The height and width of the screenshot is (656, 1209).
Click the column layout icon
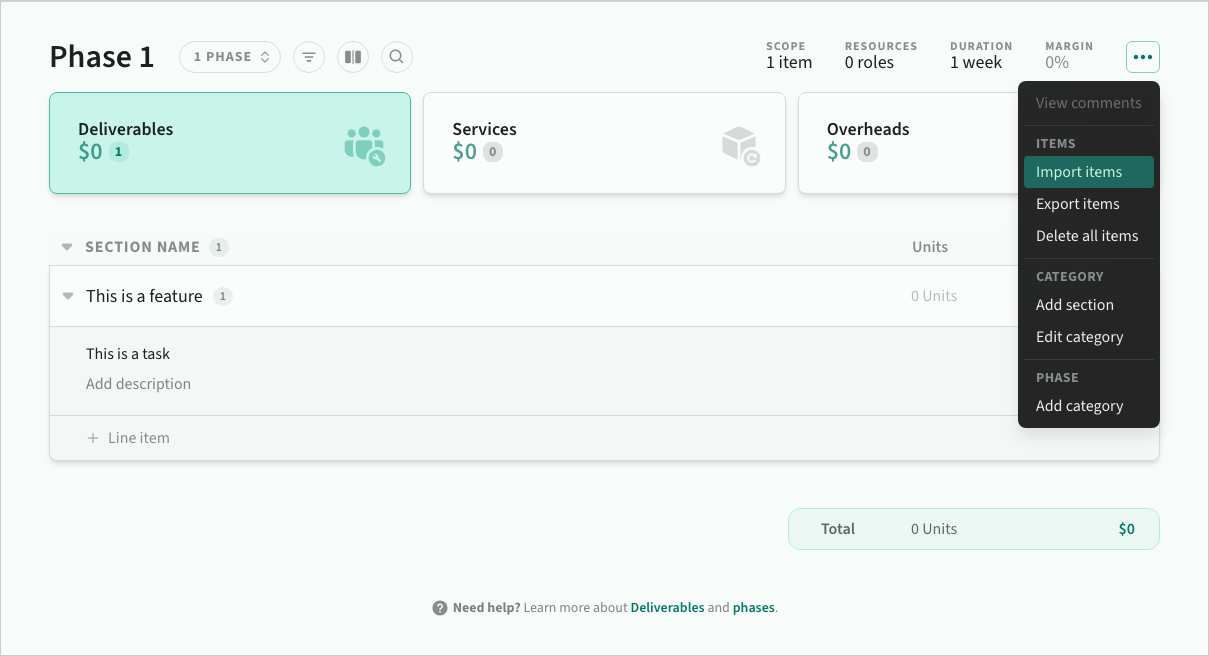(353, 57)
